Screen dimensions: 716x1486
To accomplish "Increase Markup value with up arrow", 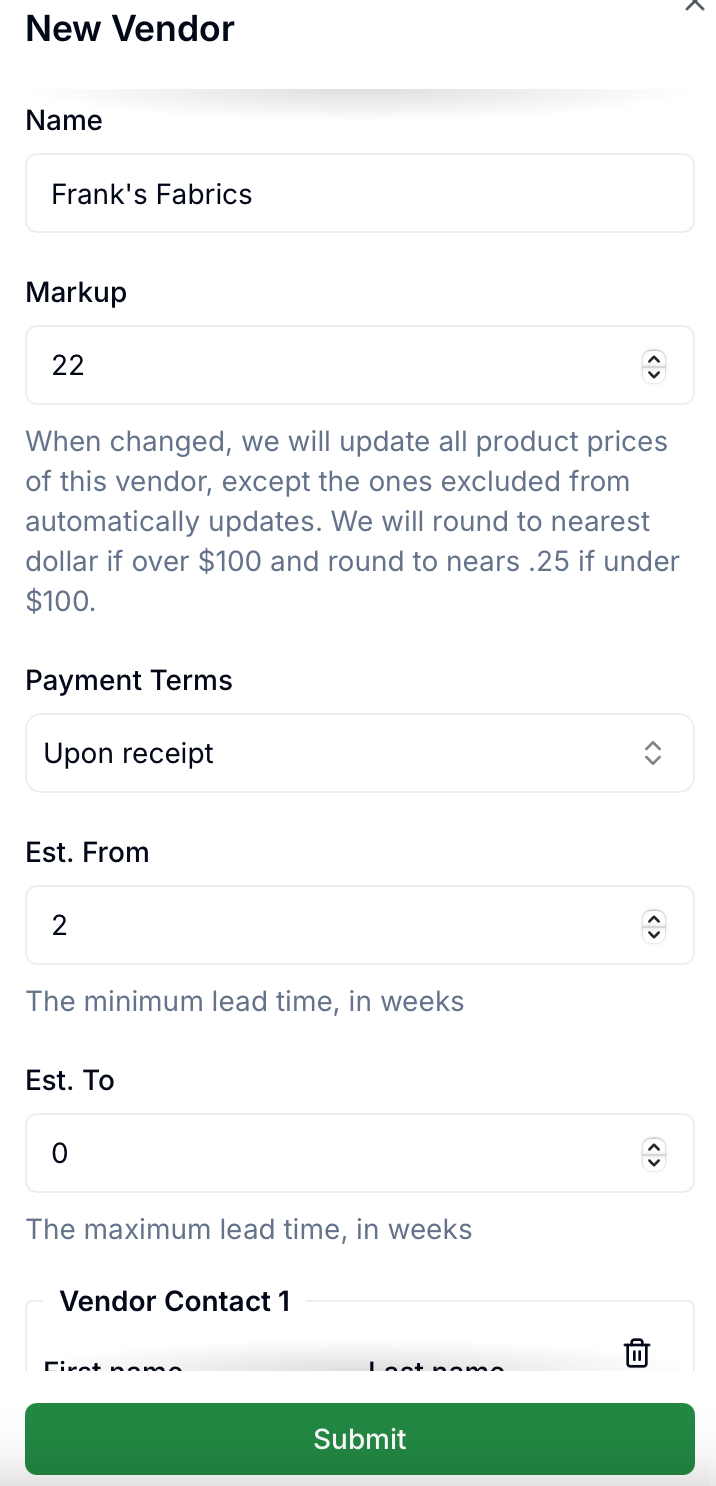I will tap(654, 358).
